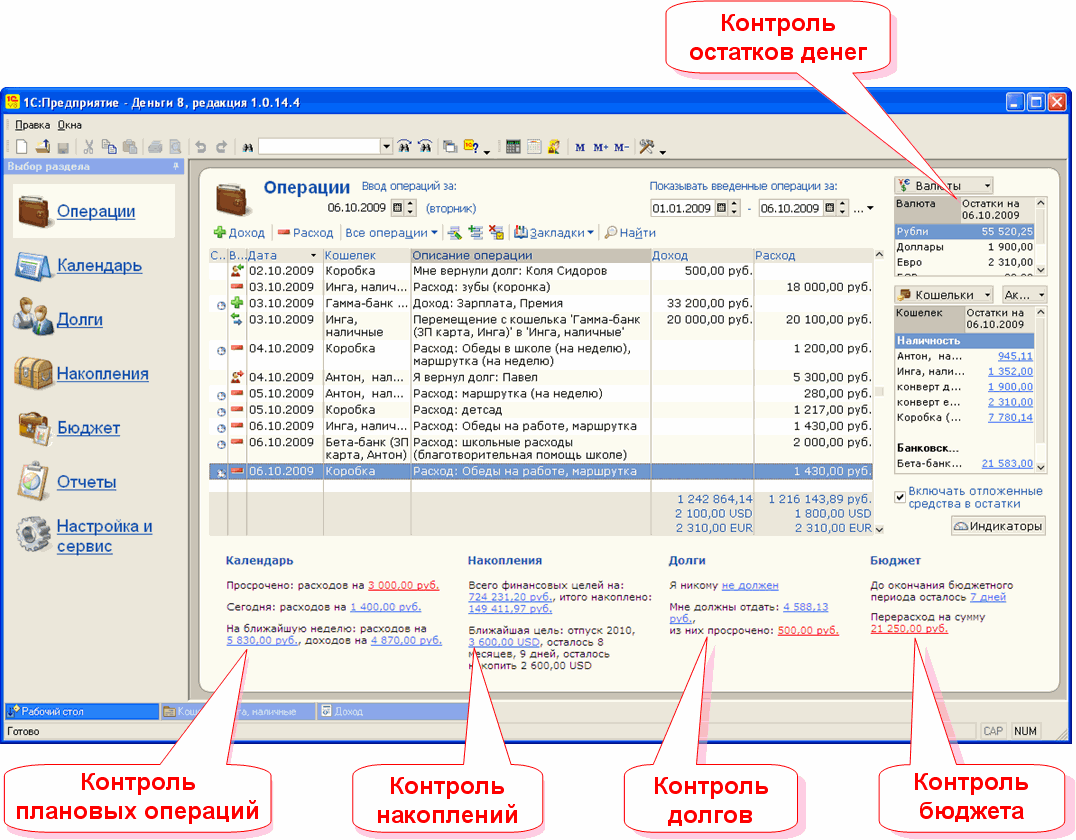Toggle Включать отложенные средства в остатки checkbox
Viewport: 1076px width, 840px height.
pyautogui.click(x=900, y=497)
